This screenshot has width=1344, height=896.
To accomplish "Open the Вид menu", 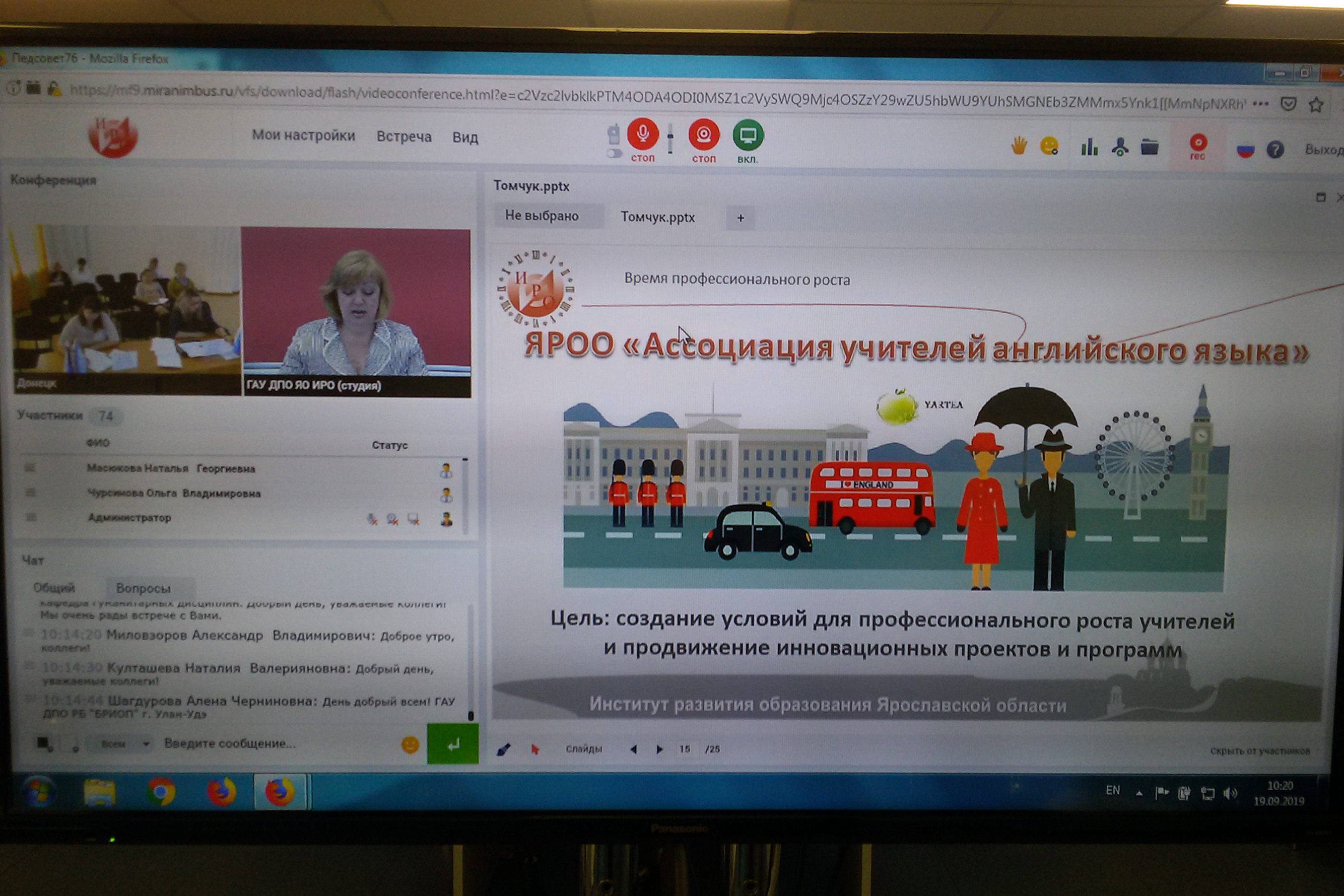I will 465,137.
